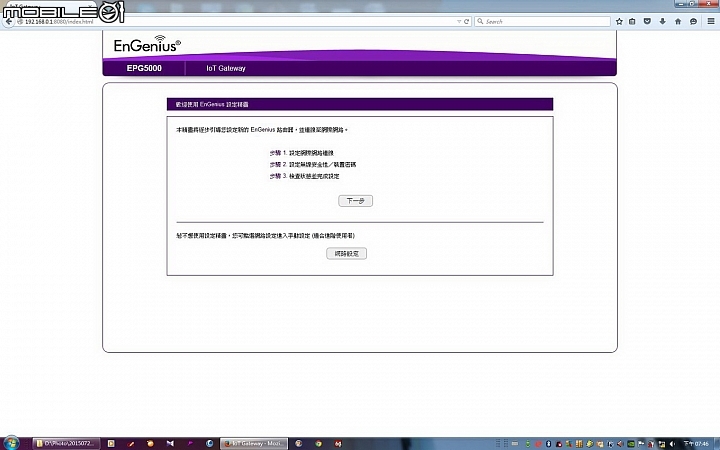The image size is (720, 450).
Task: Click the Action Center flag tray icon
Action: (641, 444)
